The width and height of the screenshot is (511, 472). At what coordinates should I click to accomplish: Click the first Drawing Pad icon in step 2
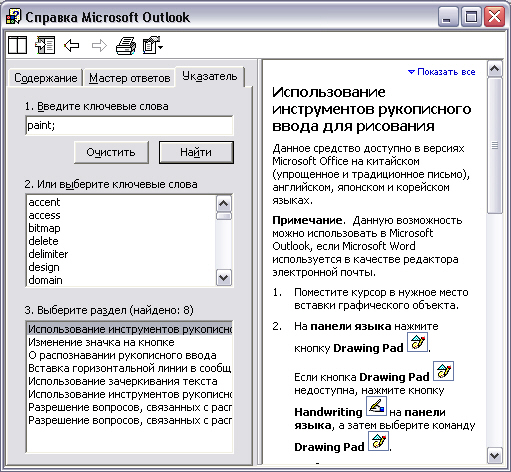tap(417, 342)
